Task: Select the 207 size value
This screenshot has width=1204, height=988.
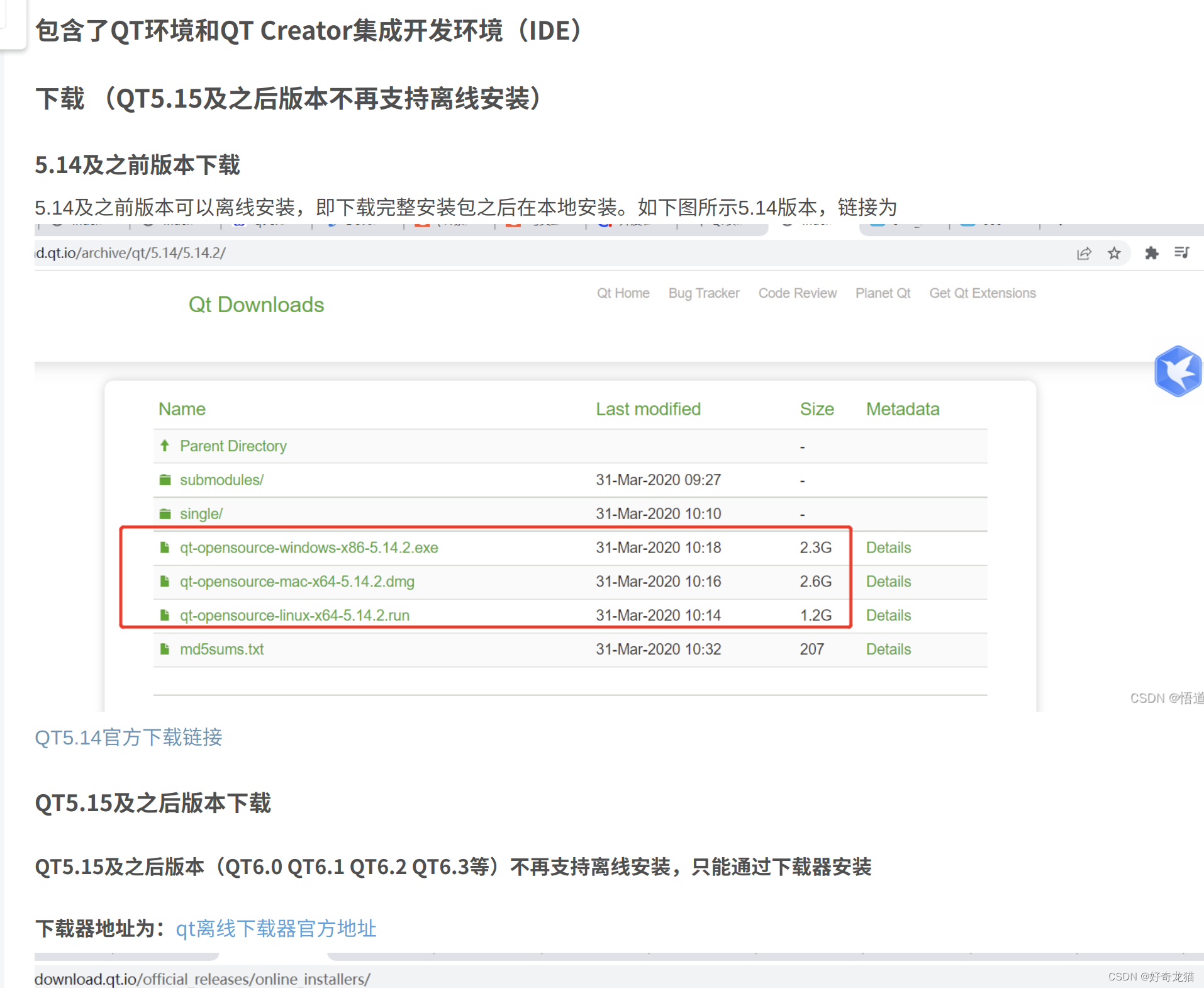Action: pyautogui.click(x=811, y=649)
